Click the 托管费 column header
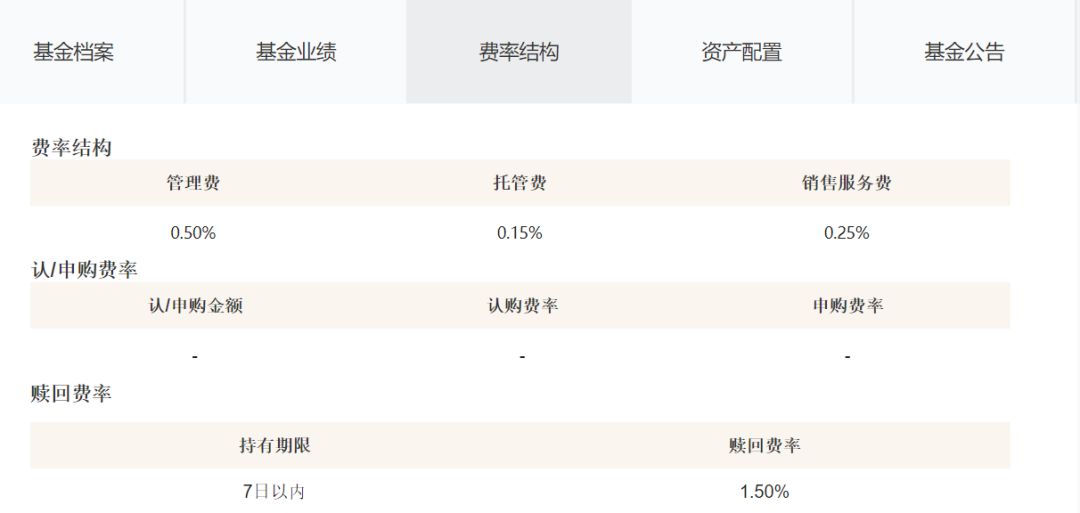 [x=520, y=183]
